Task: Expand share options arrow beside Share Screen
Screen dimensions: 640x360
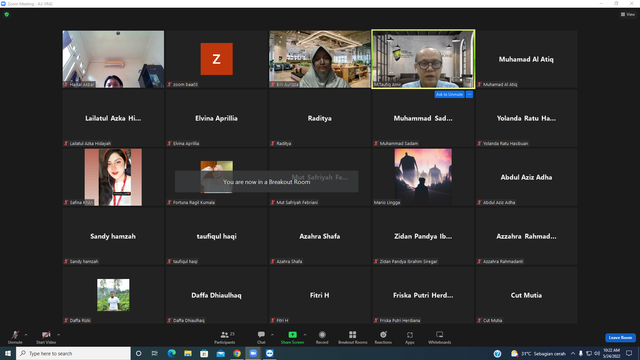Action: (305, 335)
